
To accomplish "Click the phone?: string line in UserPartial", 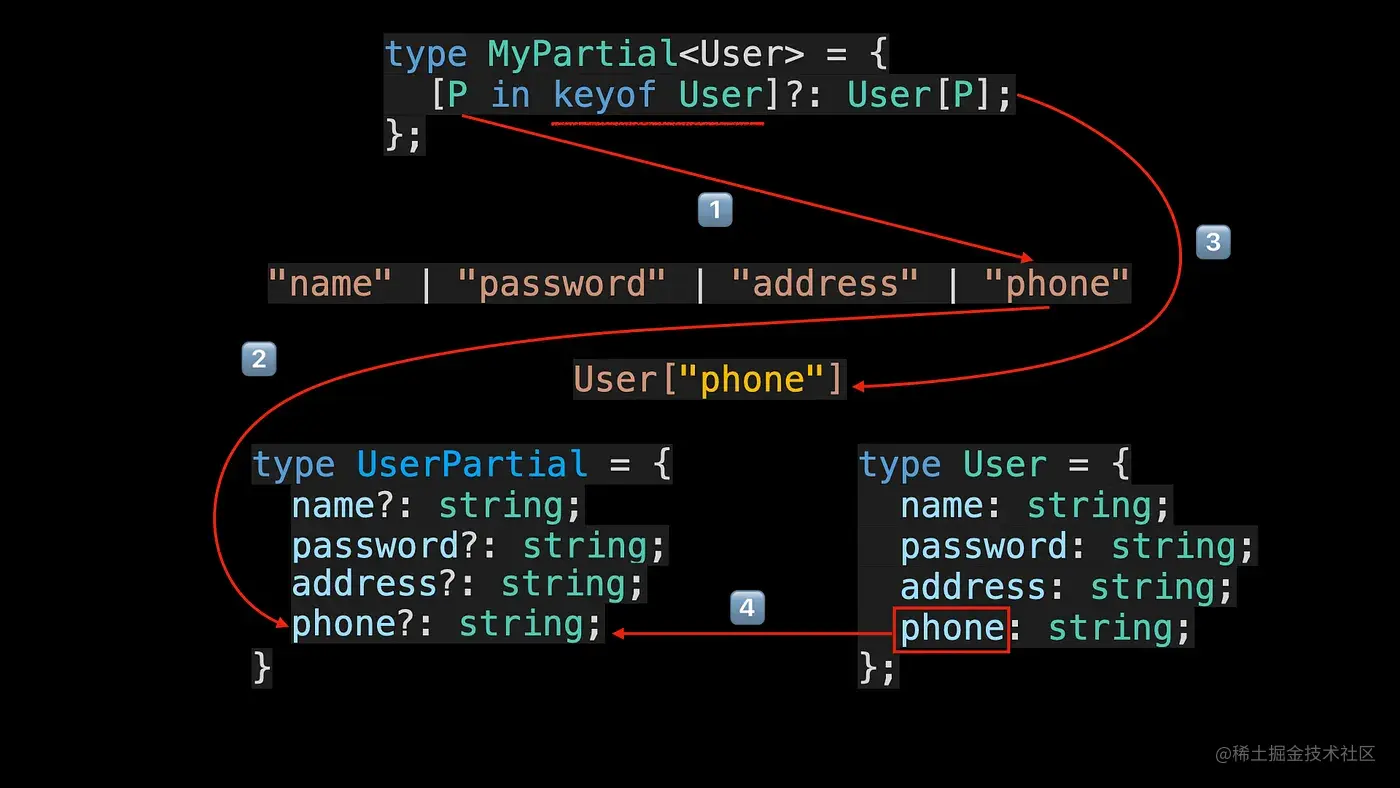I will [448, 625].
